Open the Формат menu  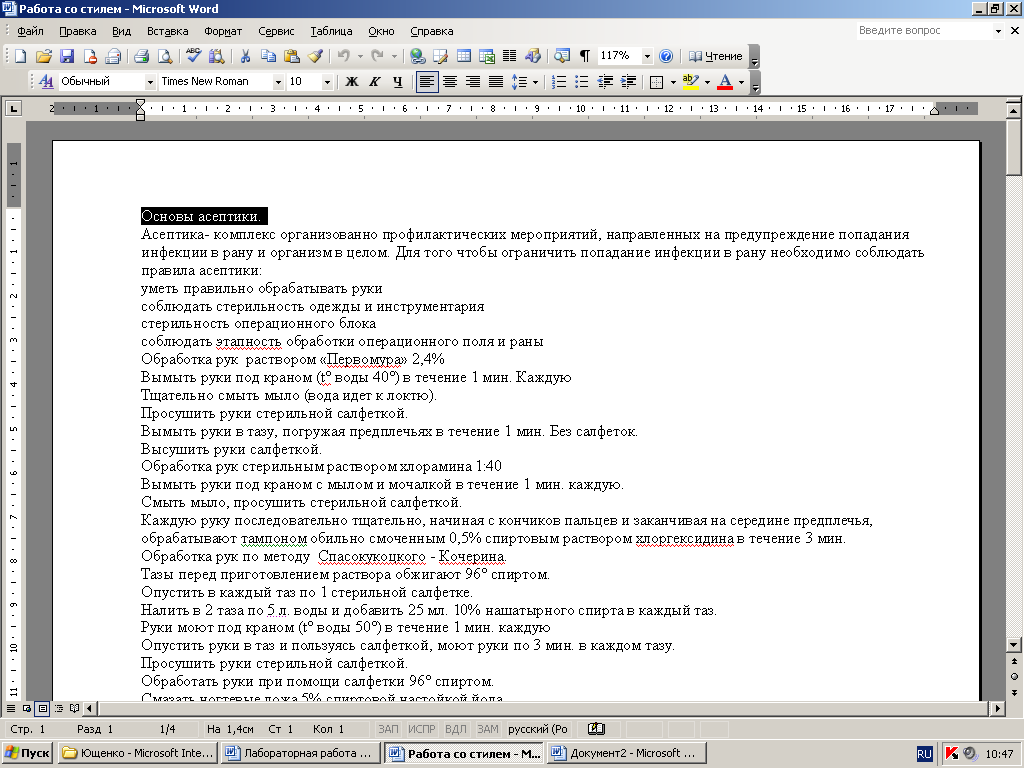(x=223, y=31)
